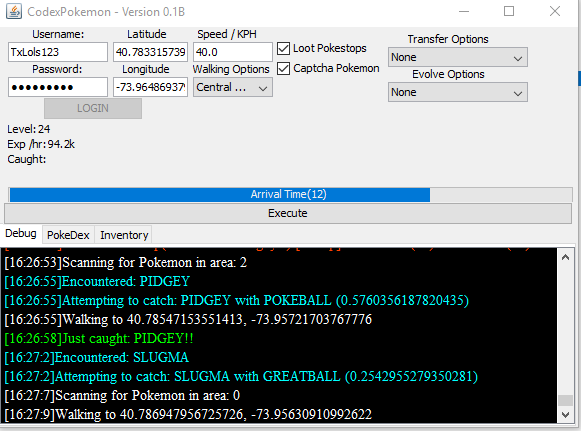The width and height of the screenshot is (581, 431).
Task: Open the Transfer Options dropdown
Action: 458,57
